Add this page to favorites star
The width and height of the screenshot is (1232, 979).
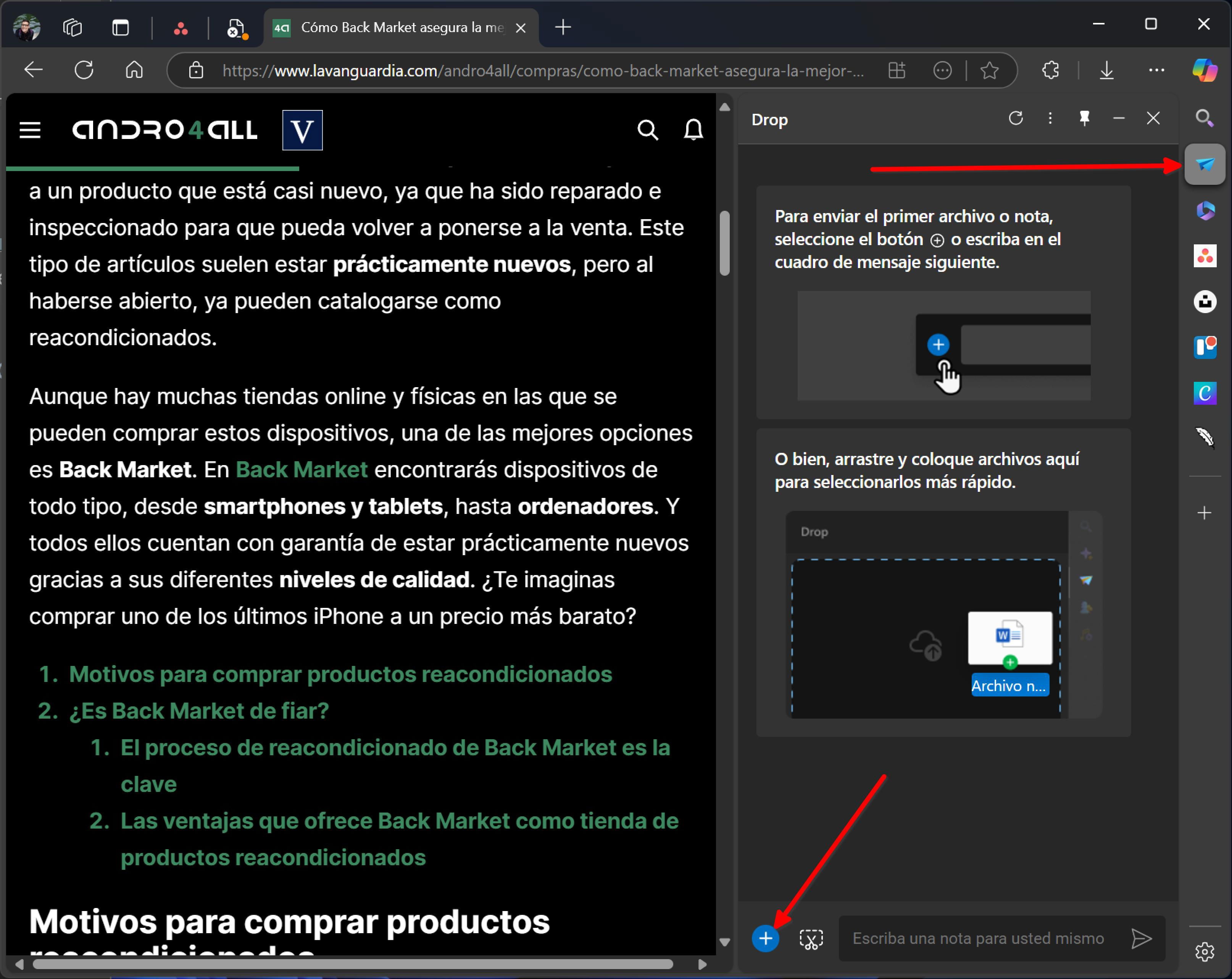pyautogui.click(x=989, y=70)
